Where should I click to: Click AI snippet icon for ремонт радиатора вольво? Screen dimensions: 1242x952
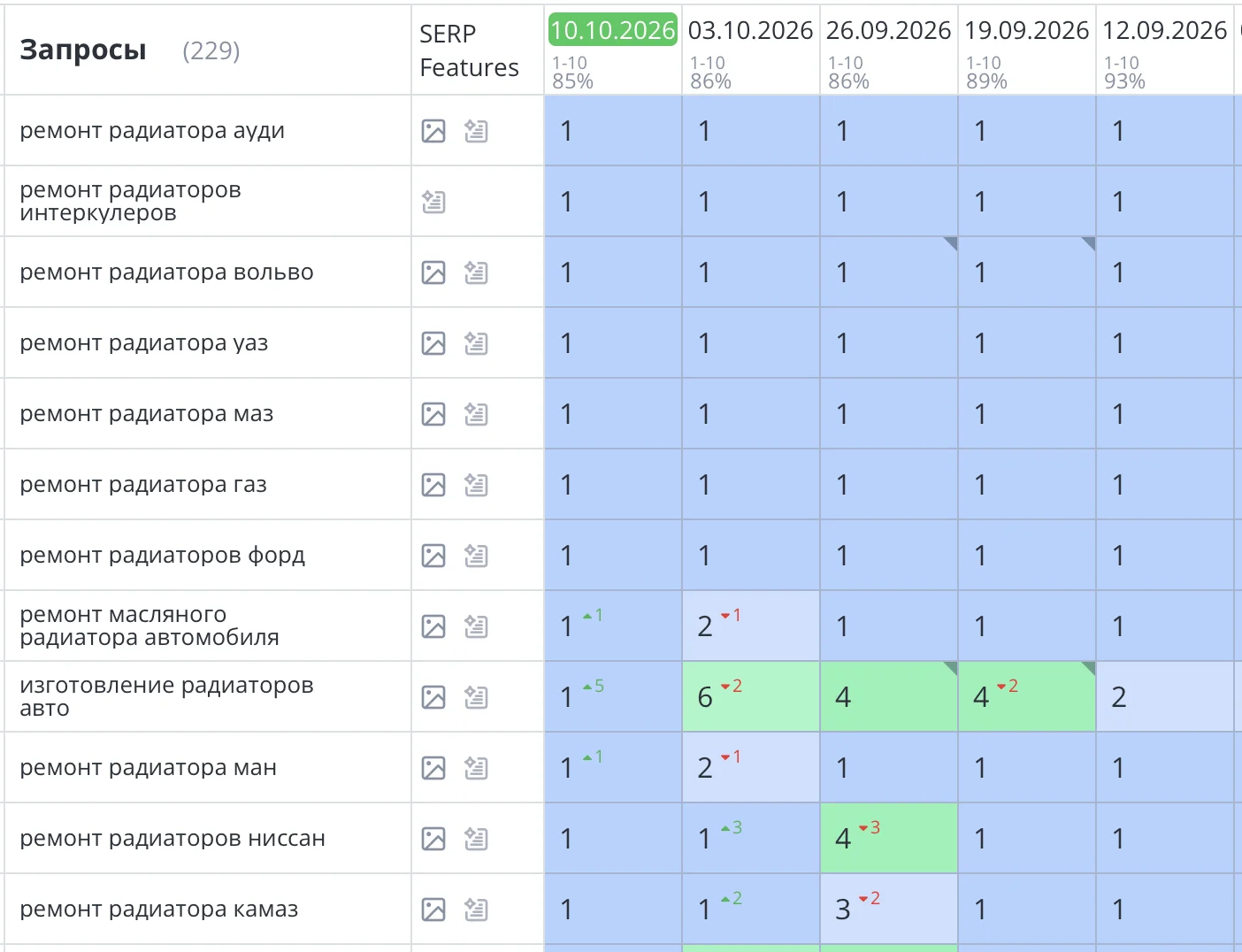point(476,273)
